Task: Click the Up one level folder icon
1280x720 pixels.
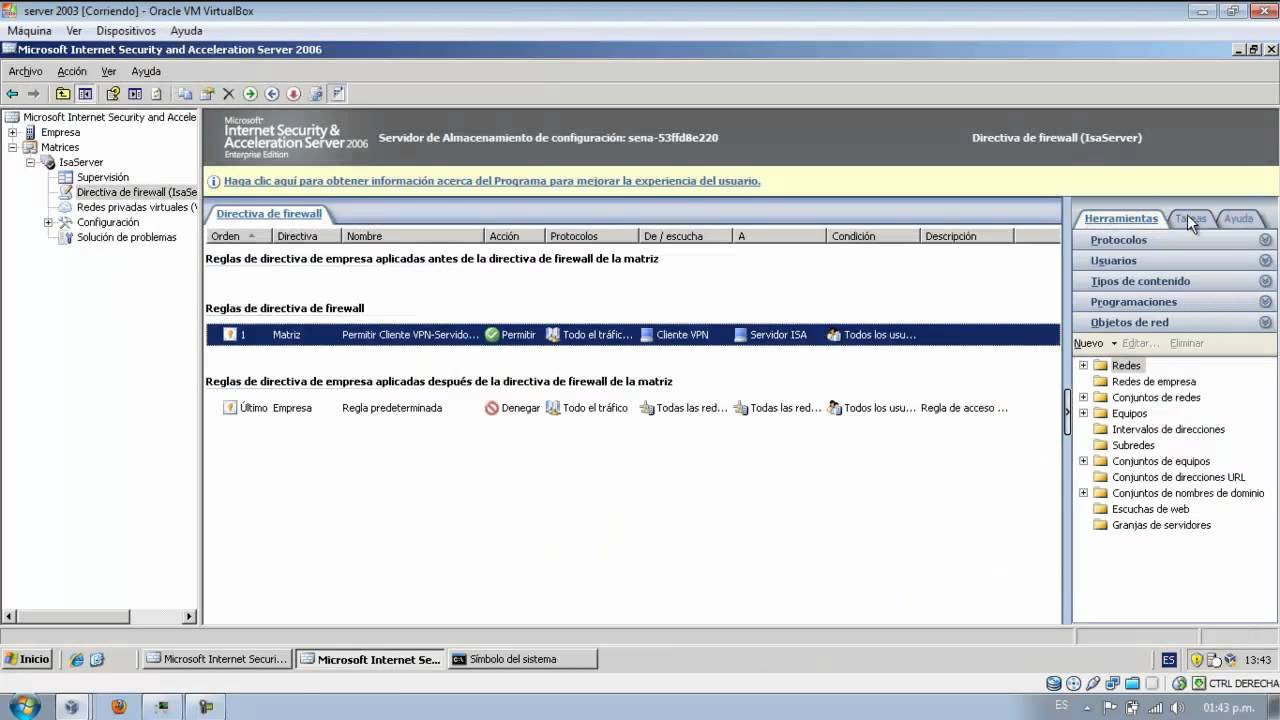Action: tap(63, 94)
